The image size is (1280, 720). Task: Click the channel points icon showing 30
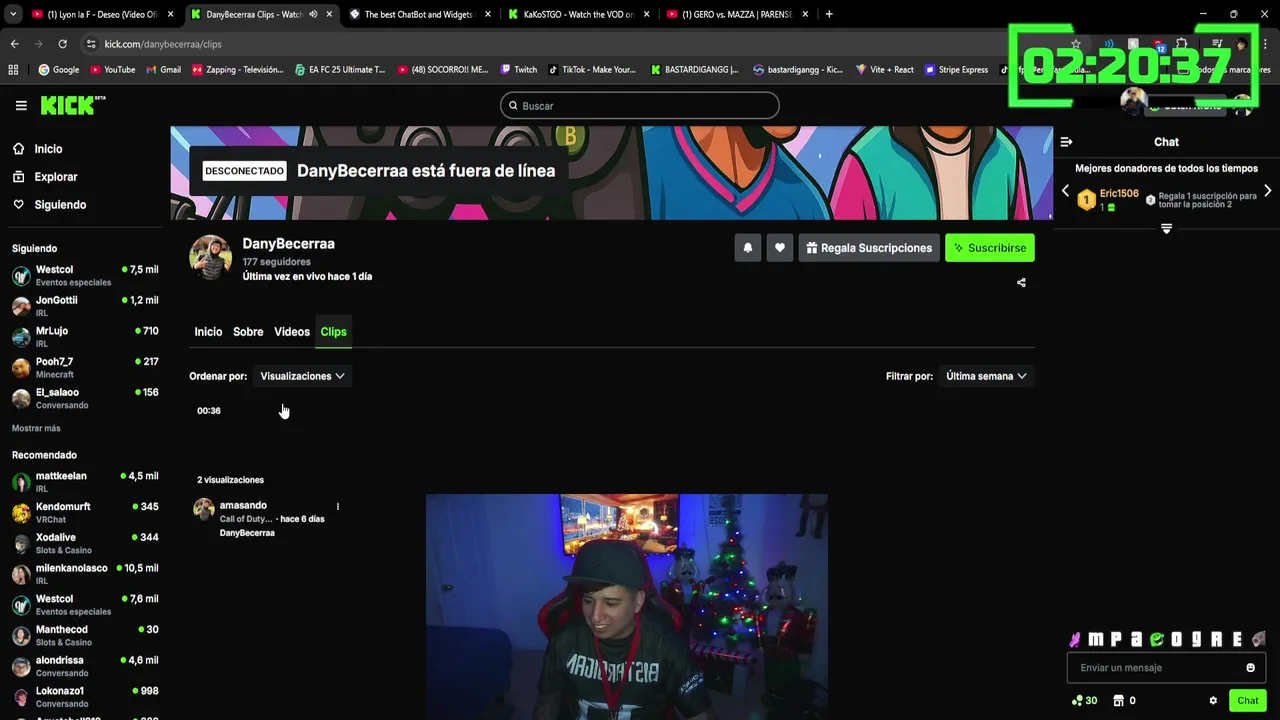point(1084,701)
